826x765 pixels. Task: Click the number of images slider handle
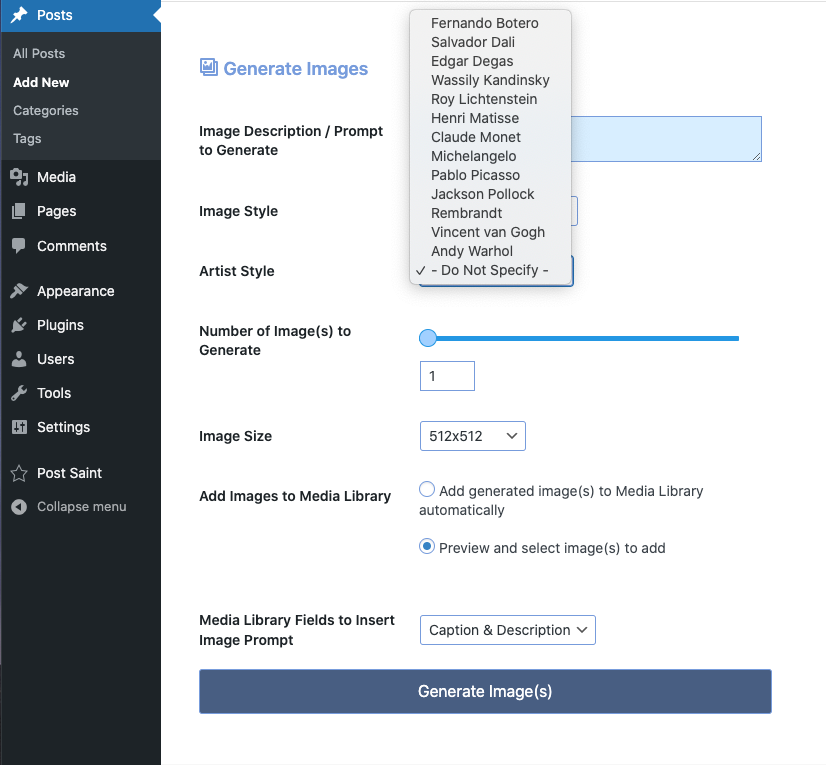[x=428, y=338]
